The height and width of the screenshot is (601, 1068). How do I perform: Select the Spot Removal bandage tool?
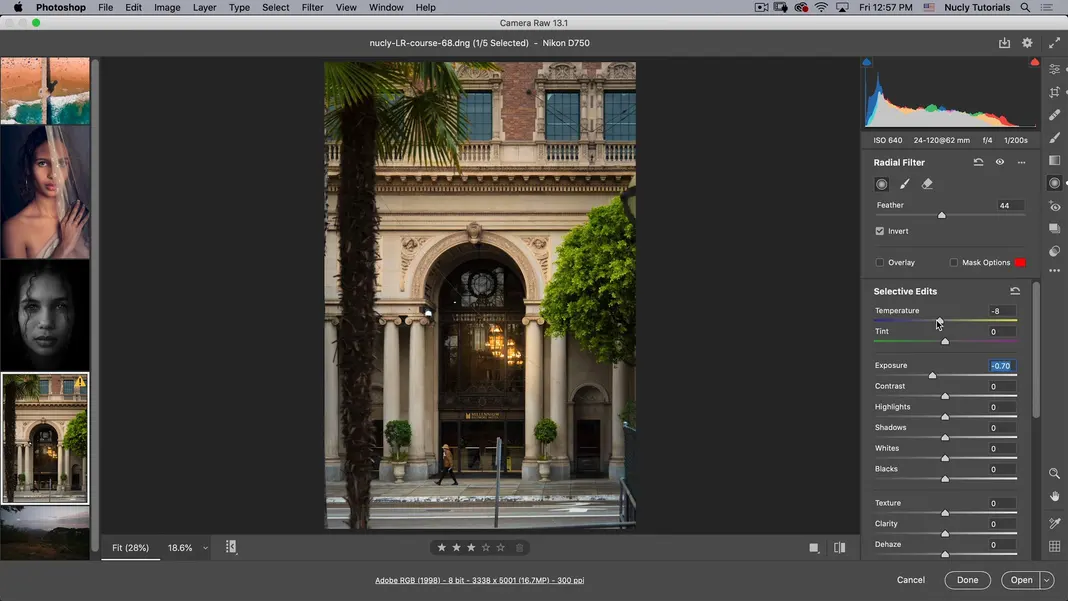1054,114
